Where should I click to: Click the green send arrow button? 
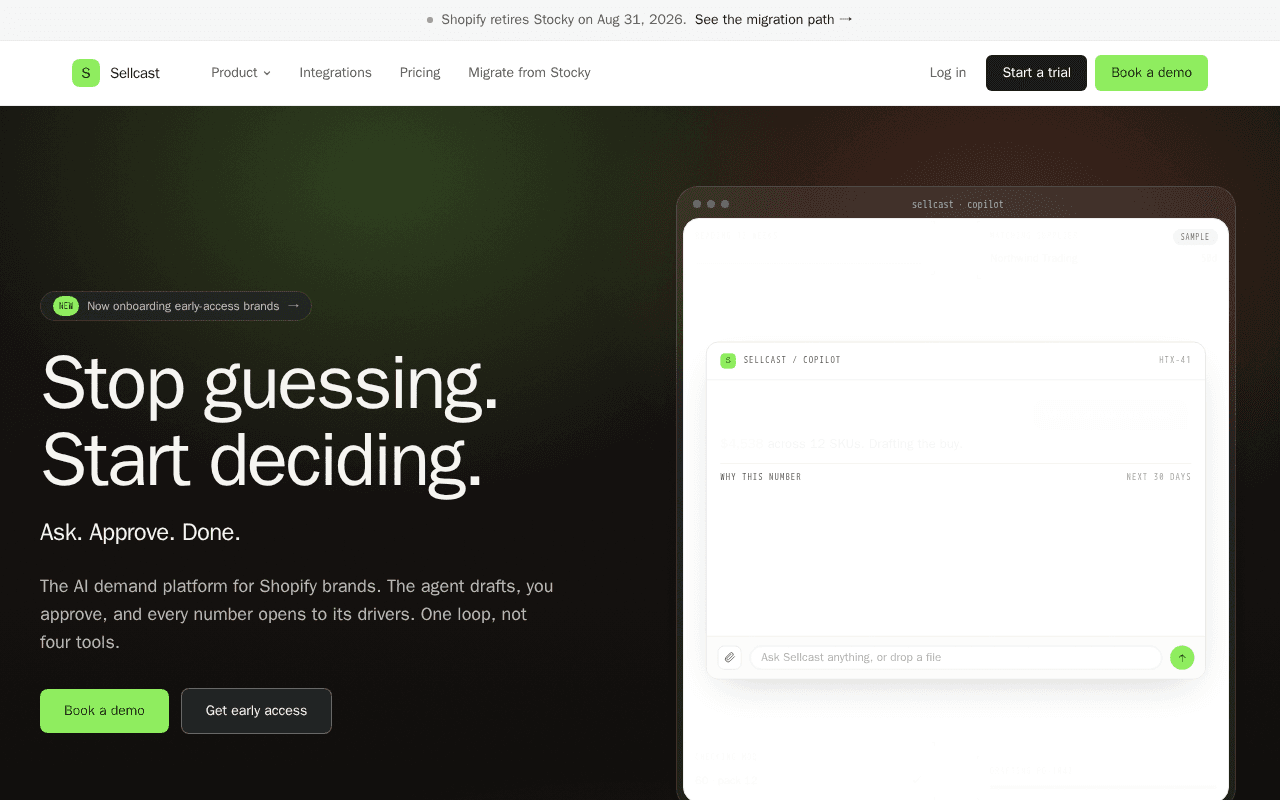pyautogui.click(x=1182, y=657)
